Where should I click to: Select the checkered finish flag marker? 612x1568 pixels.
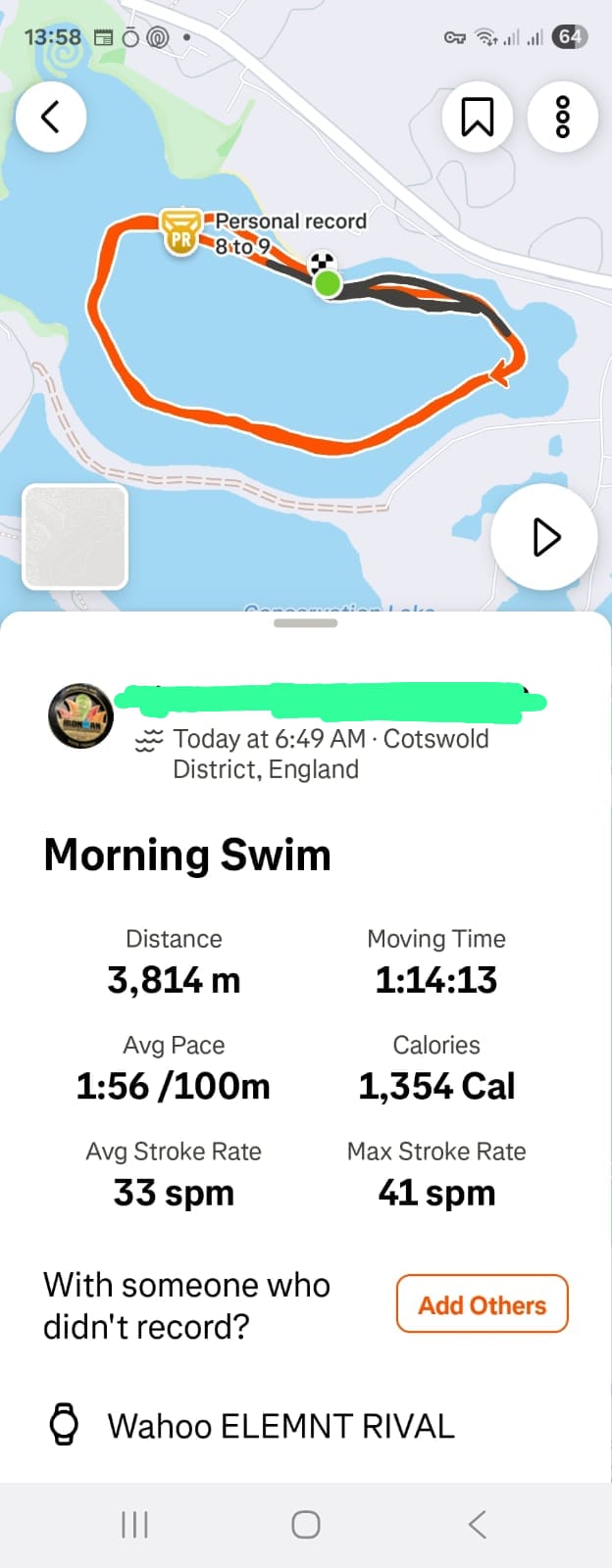click(x=323, y=263)
